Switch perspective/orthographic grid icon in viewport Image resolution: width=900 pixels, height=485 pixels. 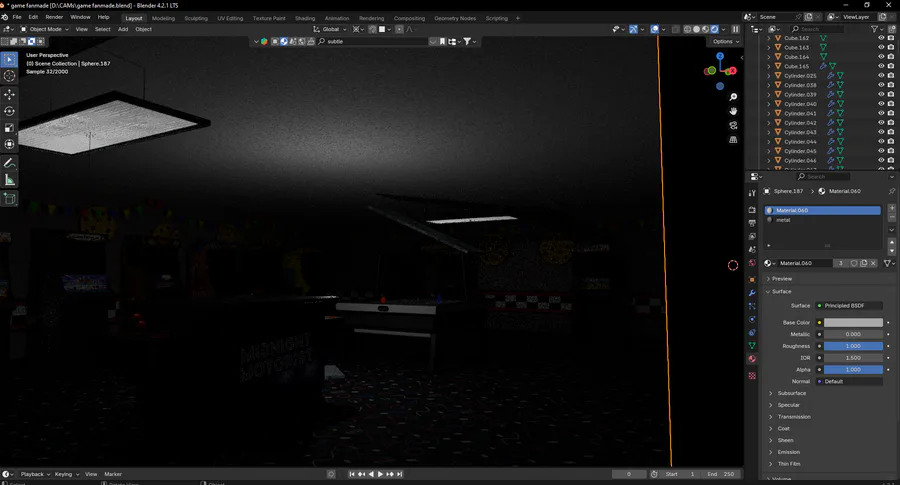click(733, 139)
